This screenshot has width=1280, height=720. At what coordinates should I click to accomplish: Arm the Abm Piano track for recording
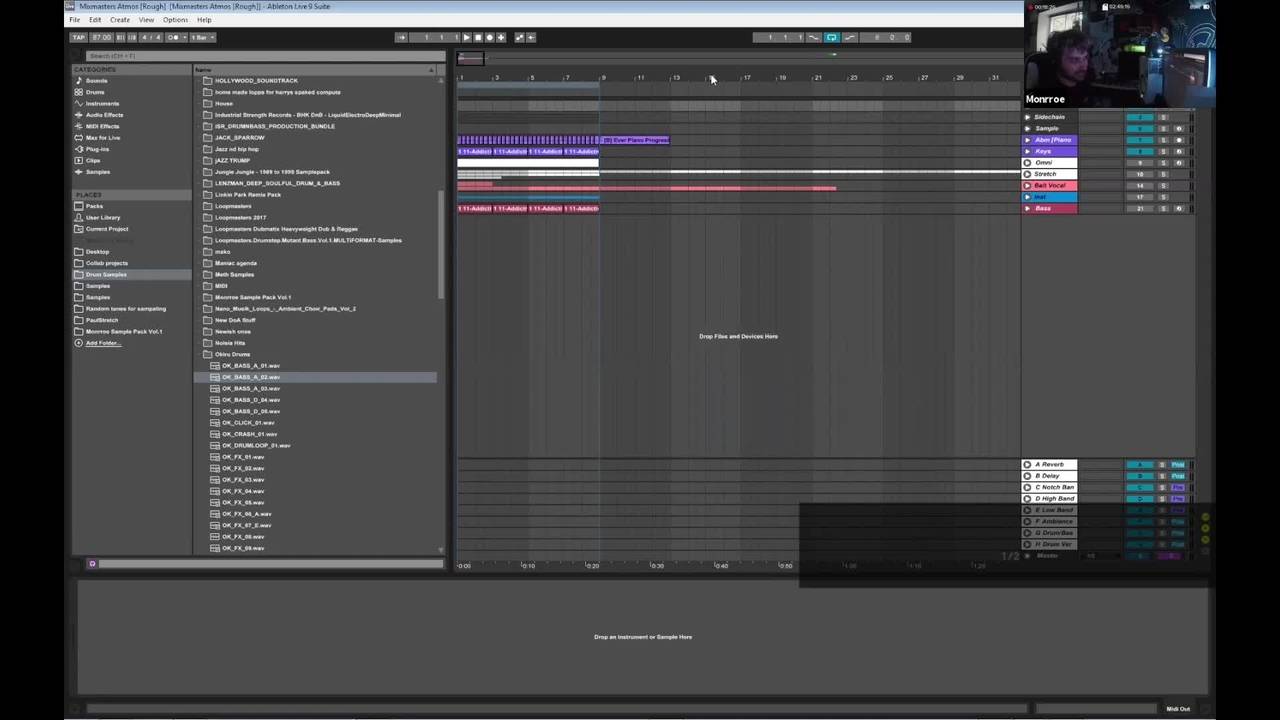click(x=1178, y=140)
